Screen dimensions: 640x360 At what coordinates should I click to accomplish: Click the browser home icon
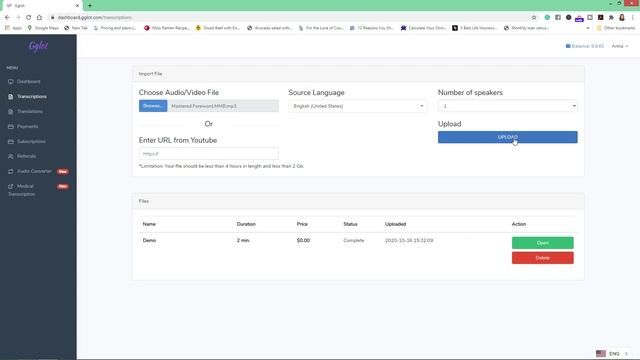(39, 18)
